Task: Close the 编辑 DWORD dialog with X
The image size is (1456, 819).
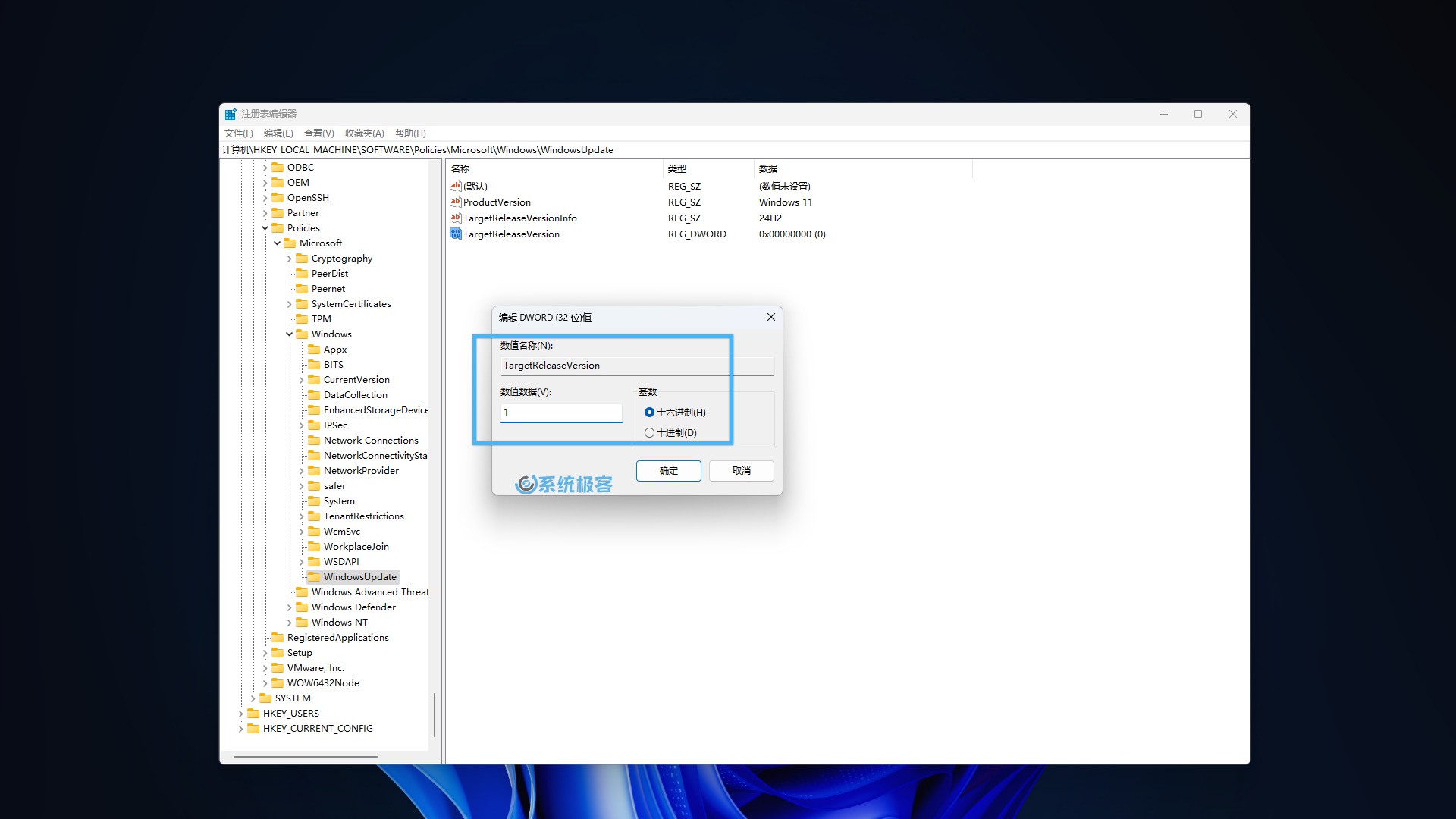Action: pyautogui.click(x=771, y=317)
